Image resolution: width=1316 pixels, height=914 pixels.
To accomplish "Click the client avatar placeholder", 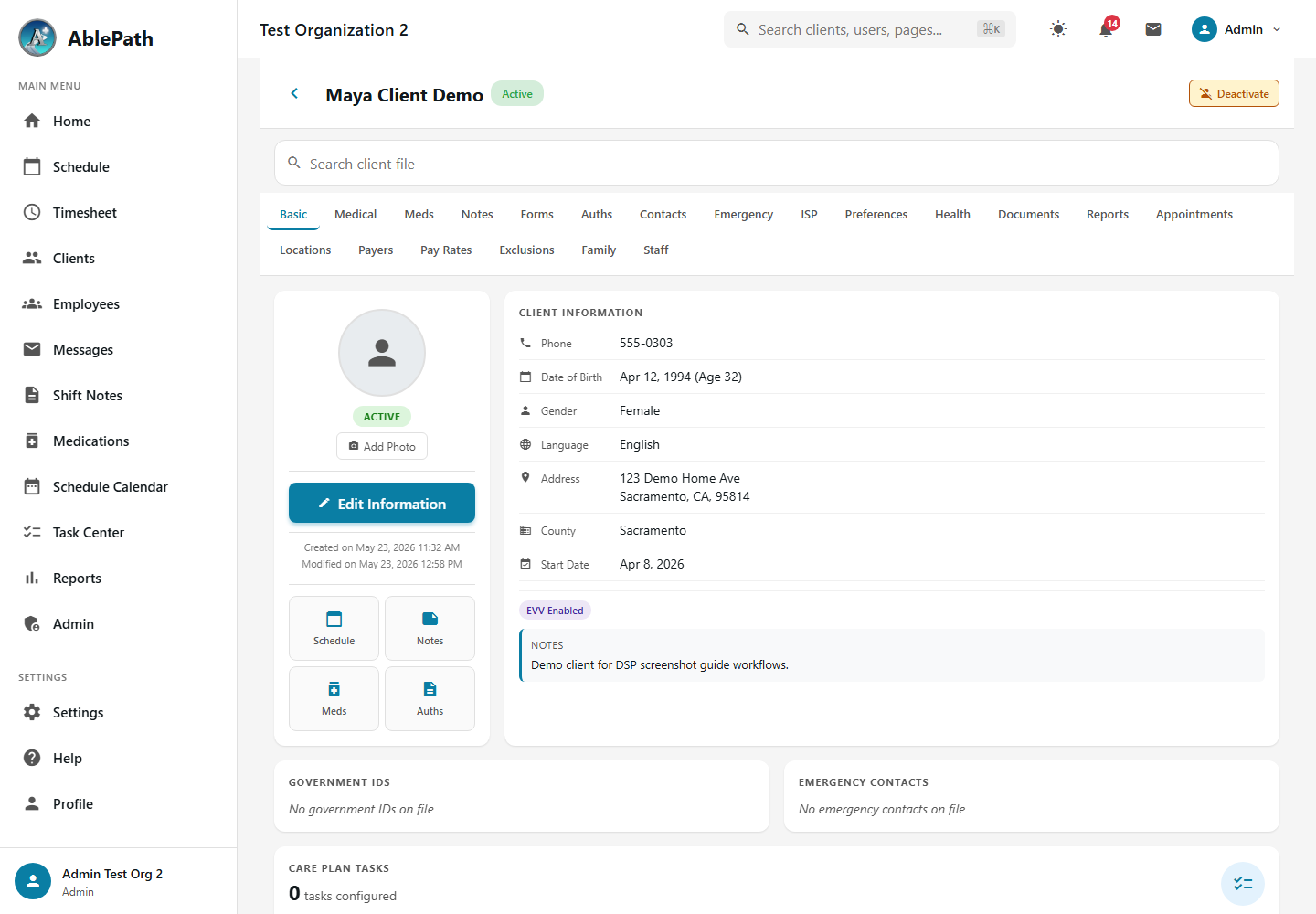I will pyautogui.click(x=382, y=353).
